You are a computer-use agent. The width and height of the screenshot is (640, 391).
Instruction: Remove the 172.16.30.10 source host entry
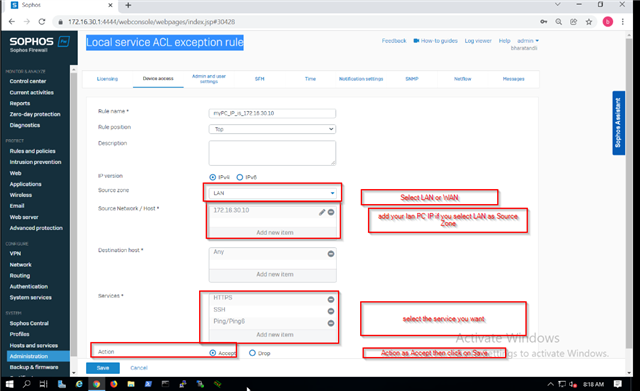coord(331,212)
